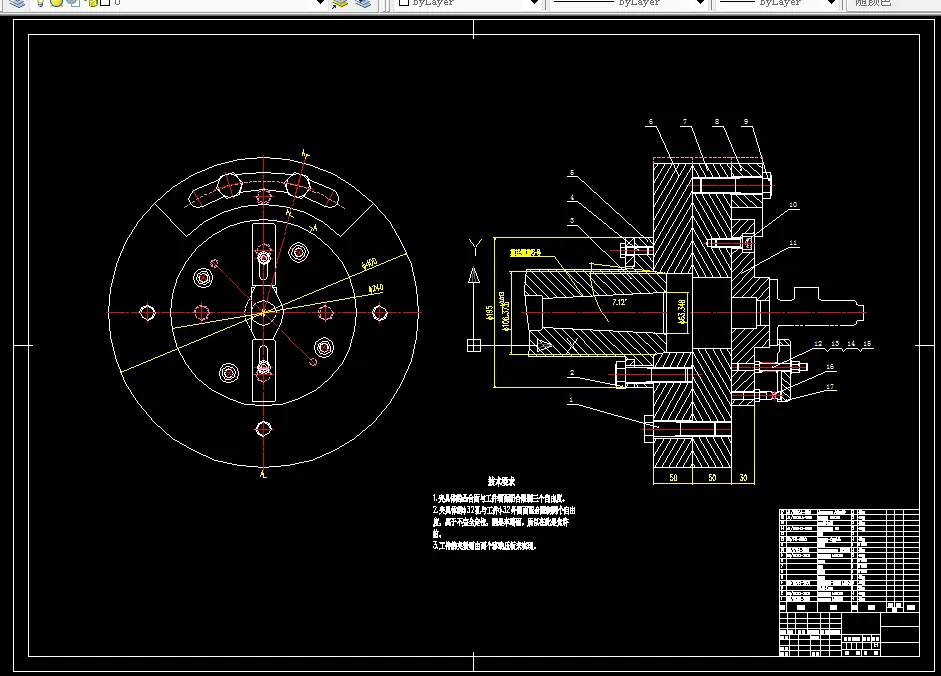This screenshot has width=941, height=676.
Task: Select the dimension text 30
Action: point(743,478)
